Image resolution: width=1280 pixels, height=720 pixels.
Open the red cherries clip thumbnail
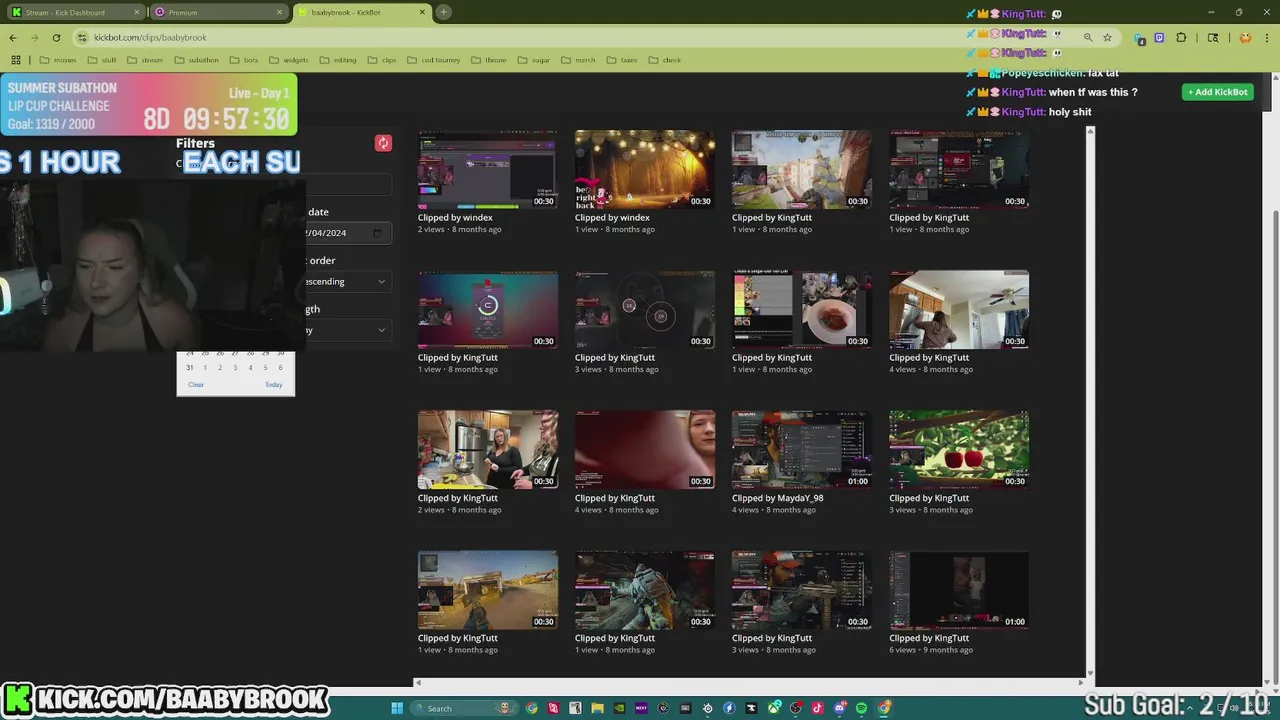[959, 450]
